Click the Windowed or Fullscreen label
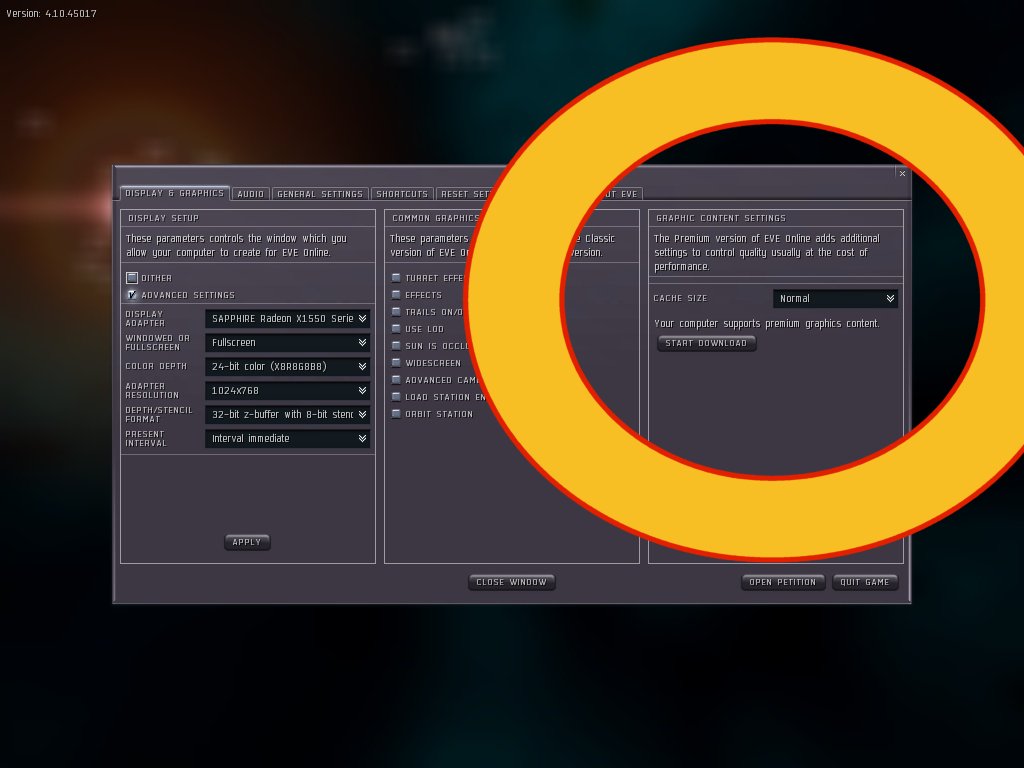The height and width of the screenshot is (768, 1024). click(x=157, y=342)
